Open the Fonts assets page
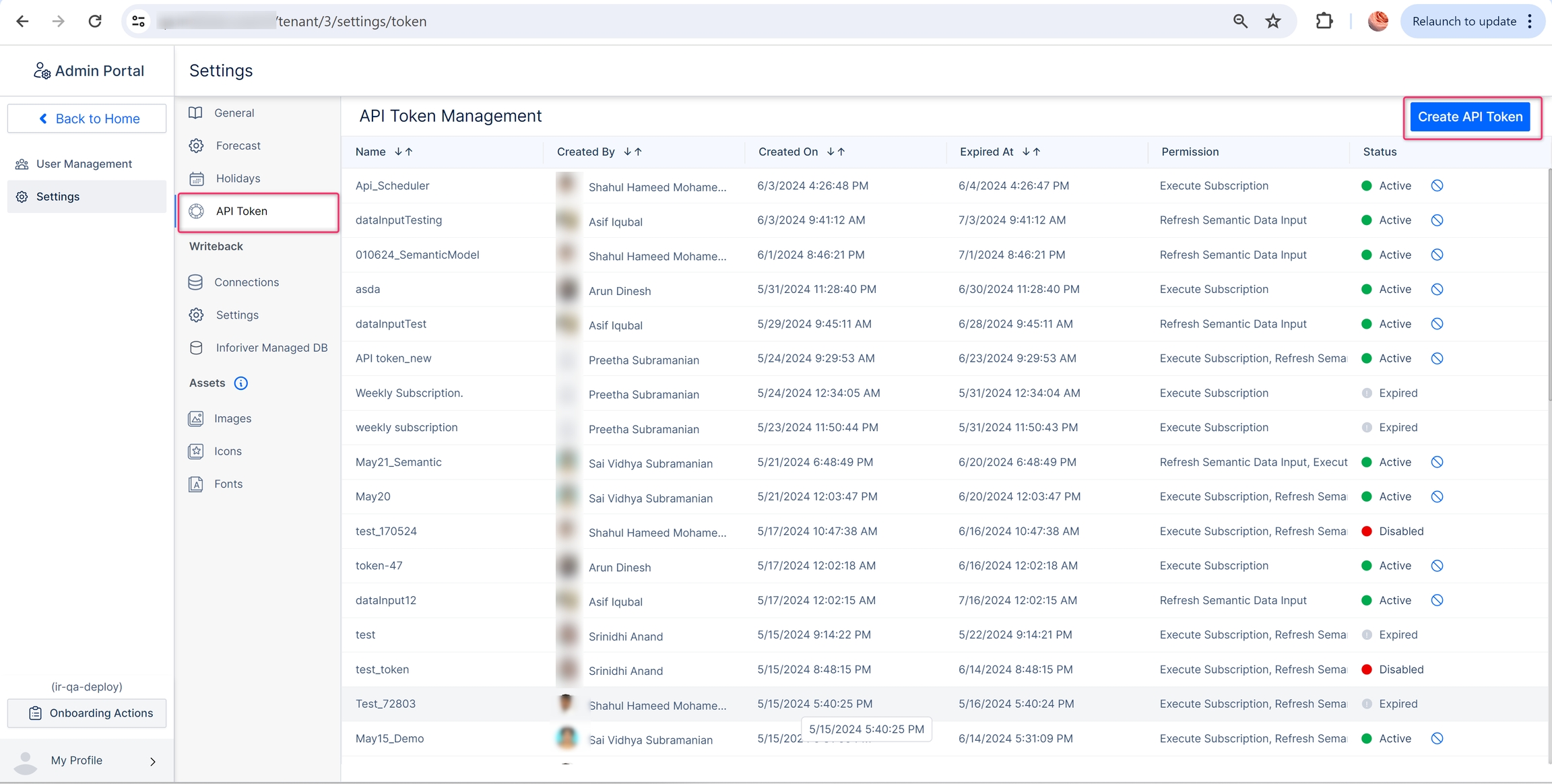1552x784 pixels. tap(228, 484)
